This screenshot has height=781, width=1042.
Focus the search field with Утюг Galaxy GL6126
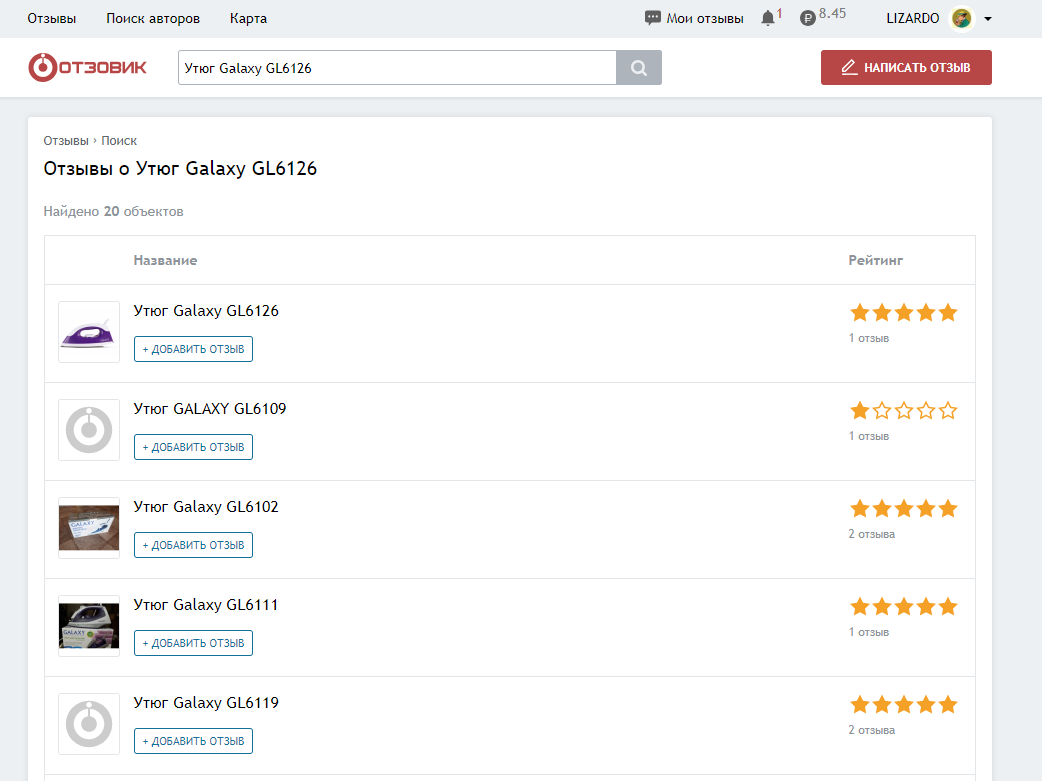coord(396,68)
